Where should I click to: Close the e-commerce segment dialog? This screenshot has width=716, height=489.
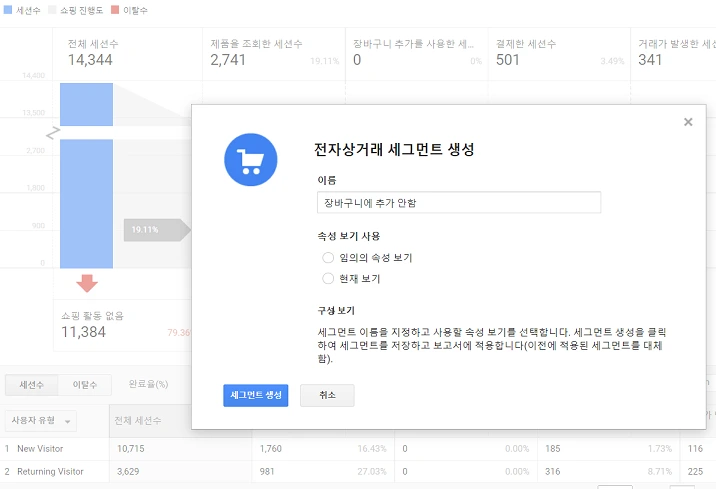click(688, 122)
